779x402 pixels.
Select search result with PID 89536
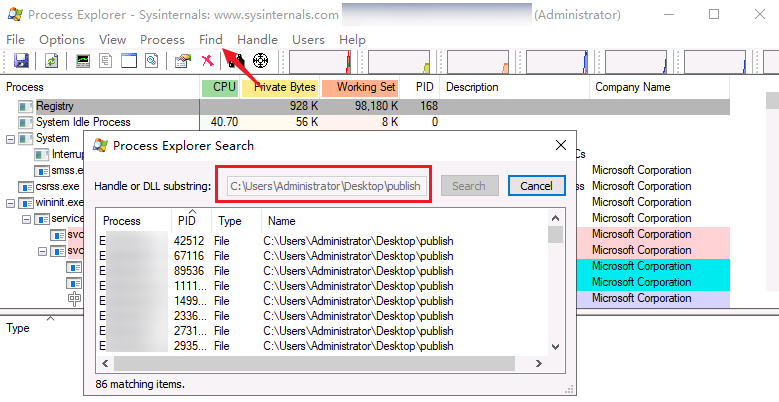322,271
